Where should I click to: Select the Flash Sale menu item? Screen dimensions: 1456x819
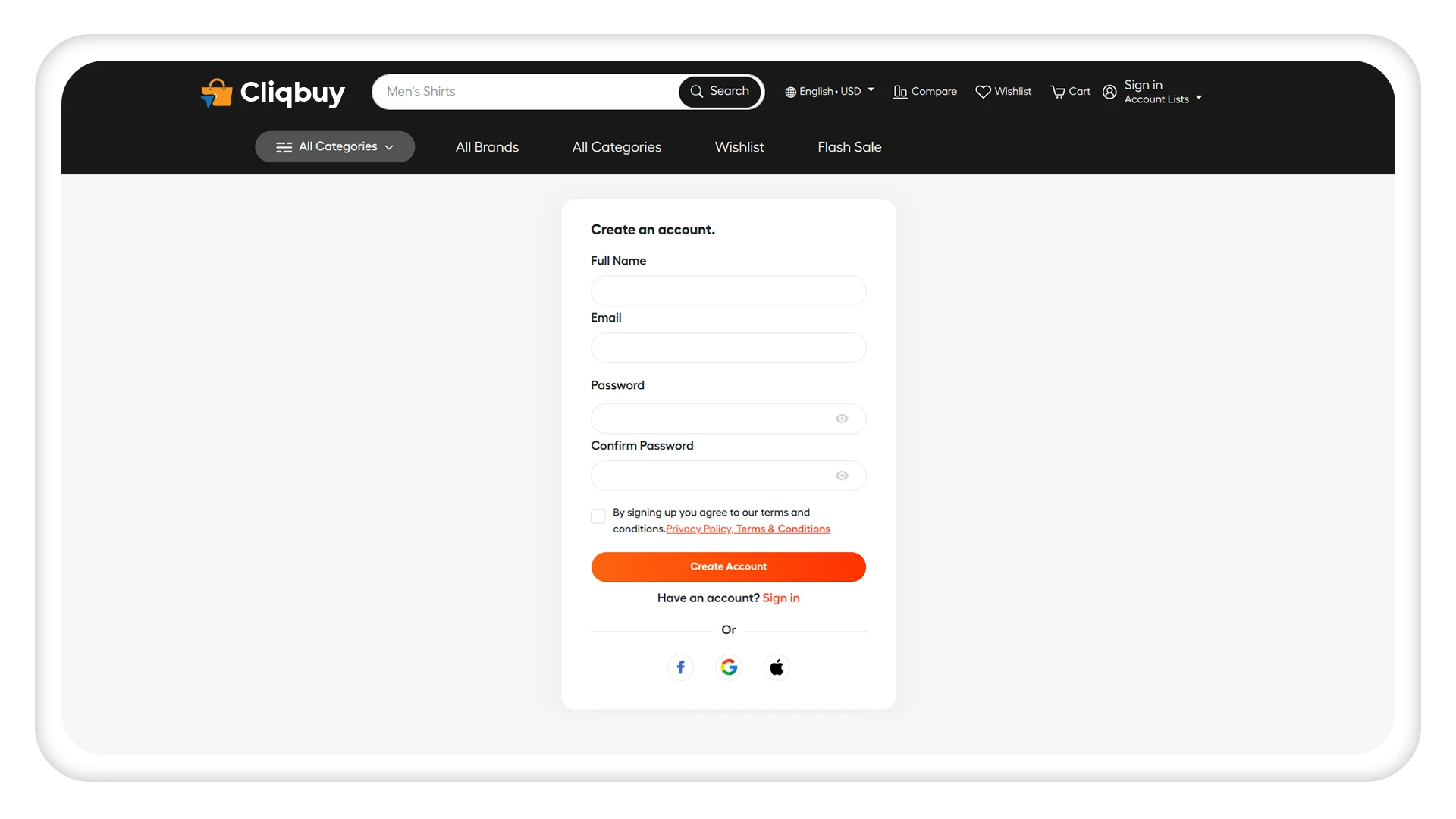coord(849,146)
